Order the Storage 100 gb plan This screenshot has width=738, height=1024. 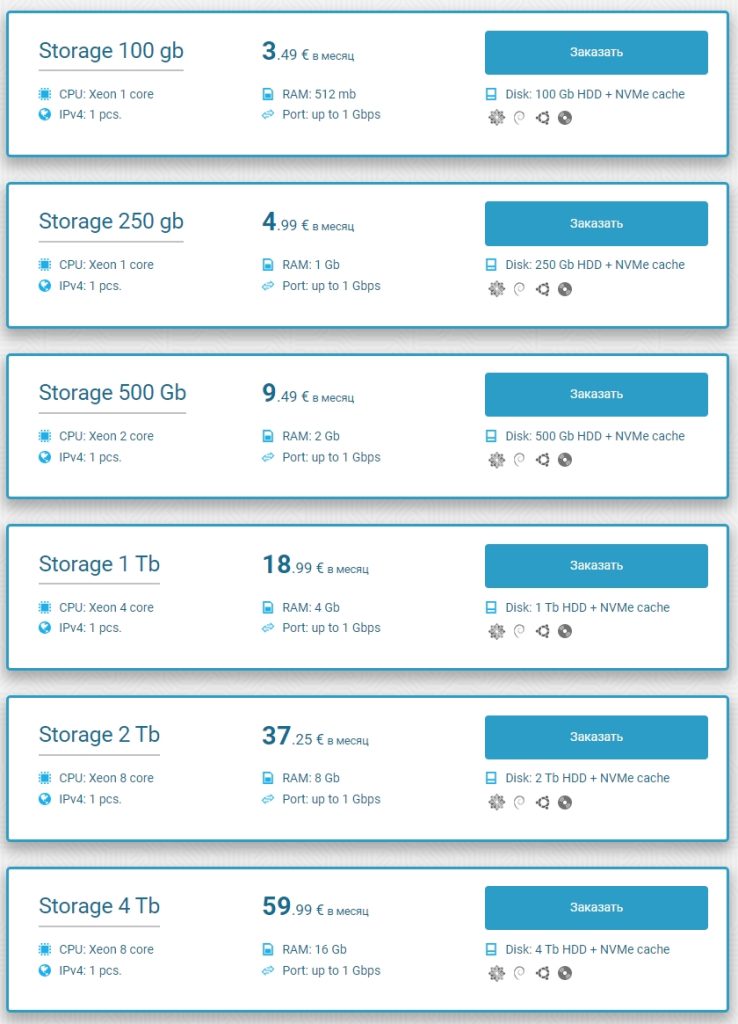pyautogui.click(x=596, y=52)
